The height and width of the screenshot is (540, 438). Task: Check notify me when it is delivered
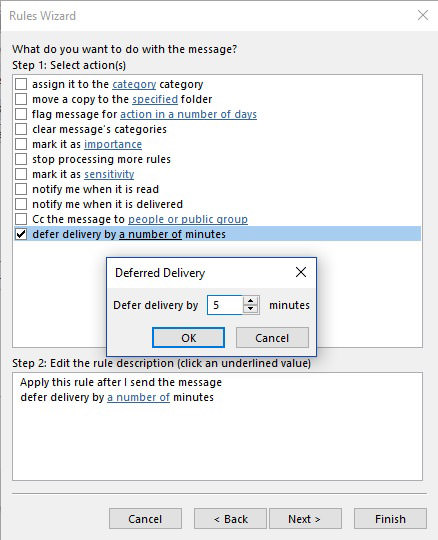(x=21, y=204)
